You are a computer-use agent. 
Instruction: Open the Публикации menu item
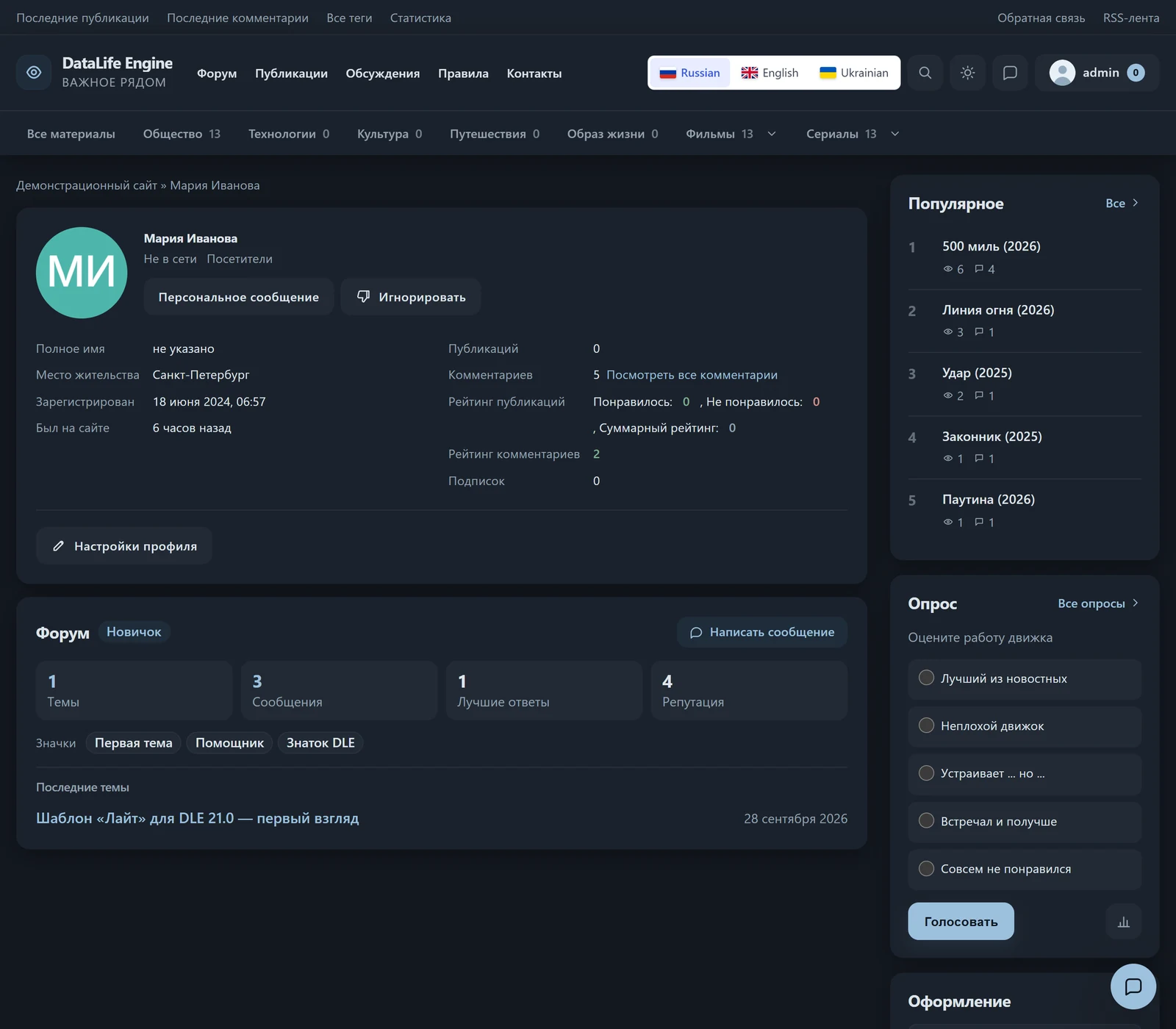coord(291,73)
